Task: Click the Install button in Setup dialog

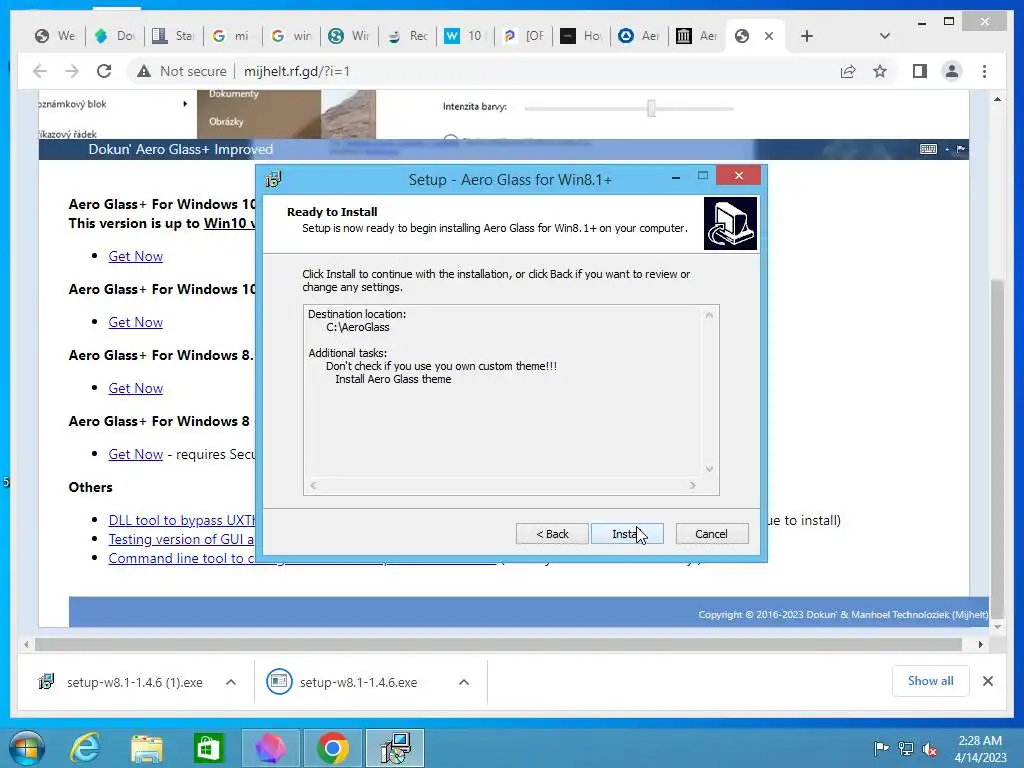Action: coord(627,534)
